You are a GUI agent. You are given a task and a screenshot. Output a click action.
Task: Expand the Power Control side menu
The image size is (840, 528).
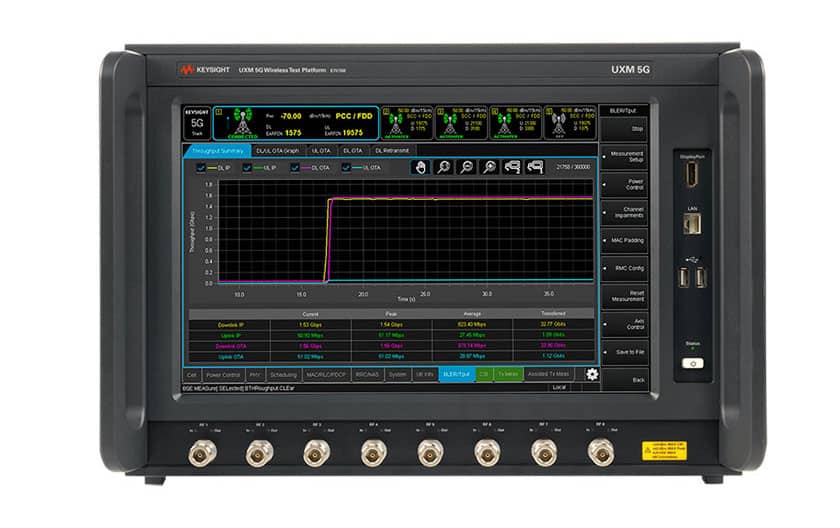click(627, 185)
